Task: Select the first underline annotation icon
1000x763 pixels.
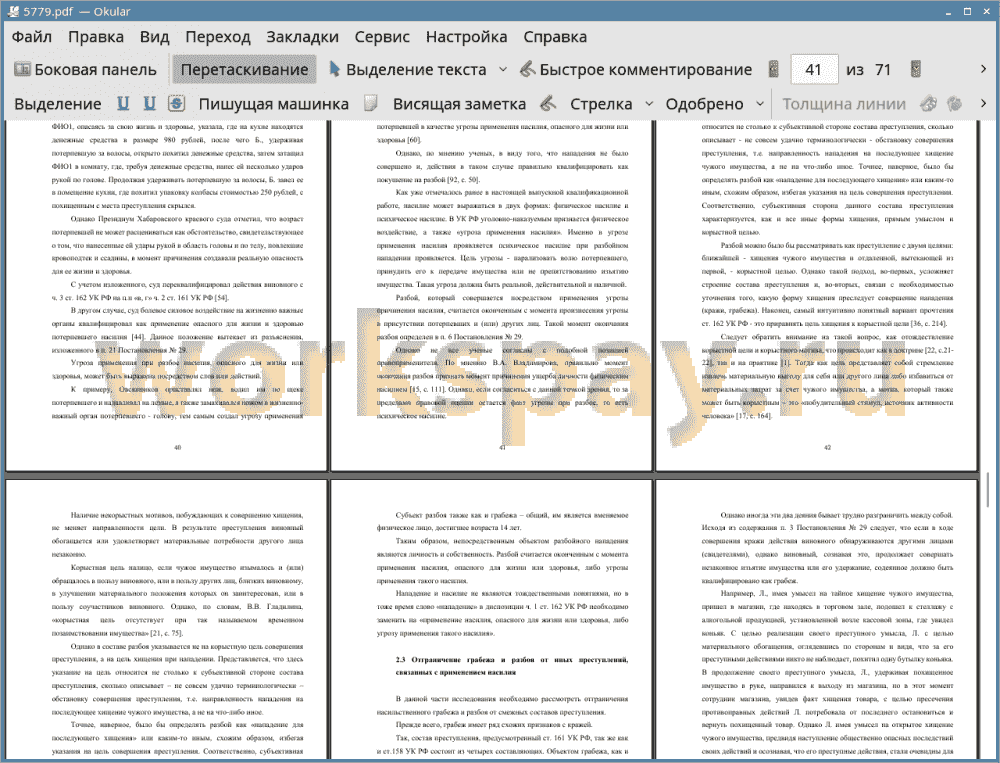Action: [123, 103]
